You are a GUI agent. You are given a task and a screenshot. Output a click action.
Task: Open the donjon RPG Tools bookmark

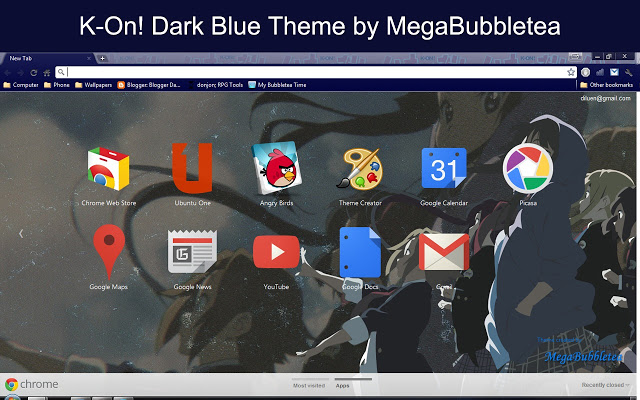point(215,85)
